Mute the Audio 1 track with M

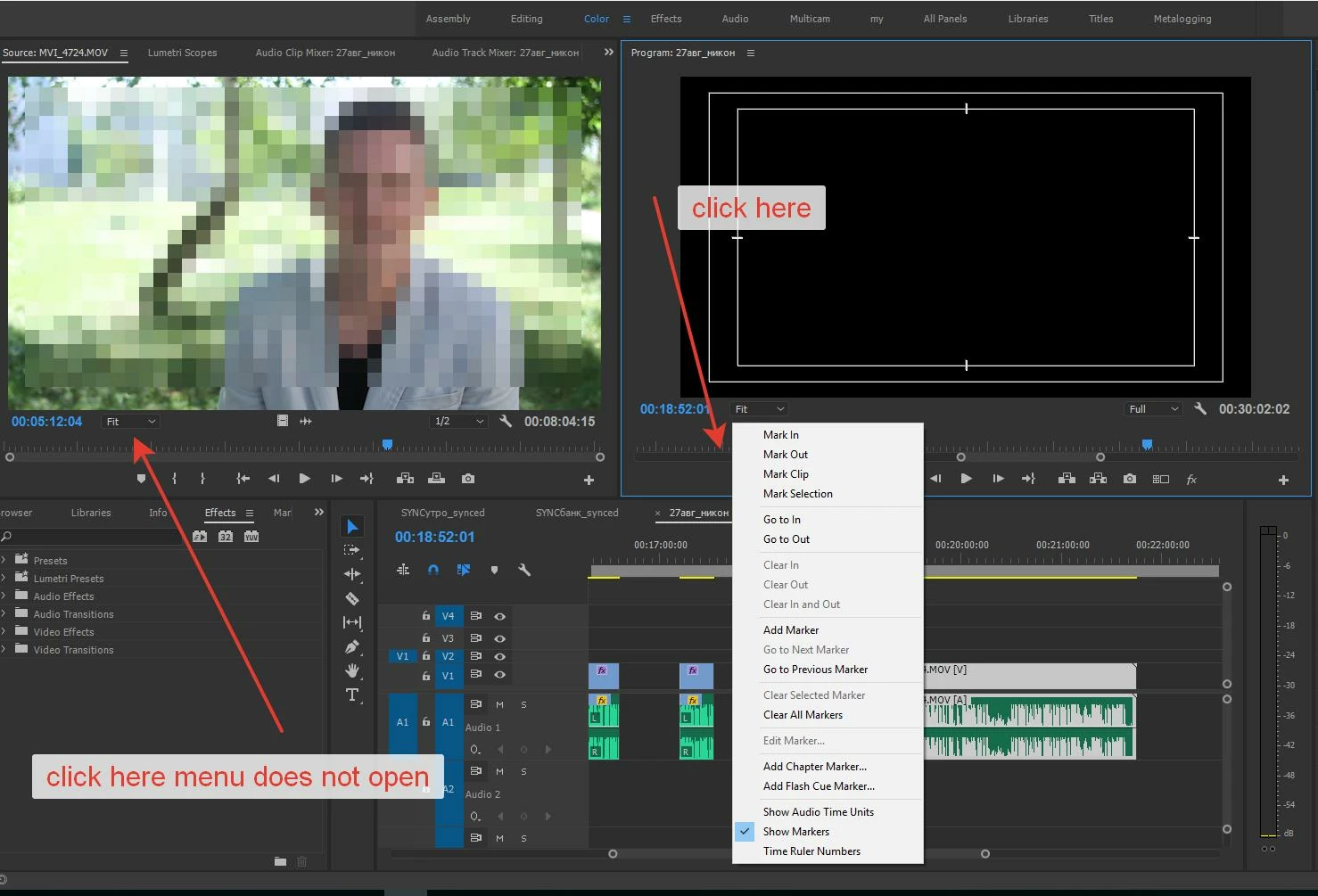pos(499,704)
